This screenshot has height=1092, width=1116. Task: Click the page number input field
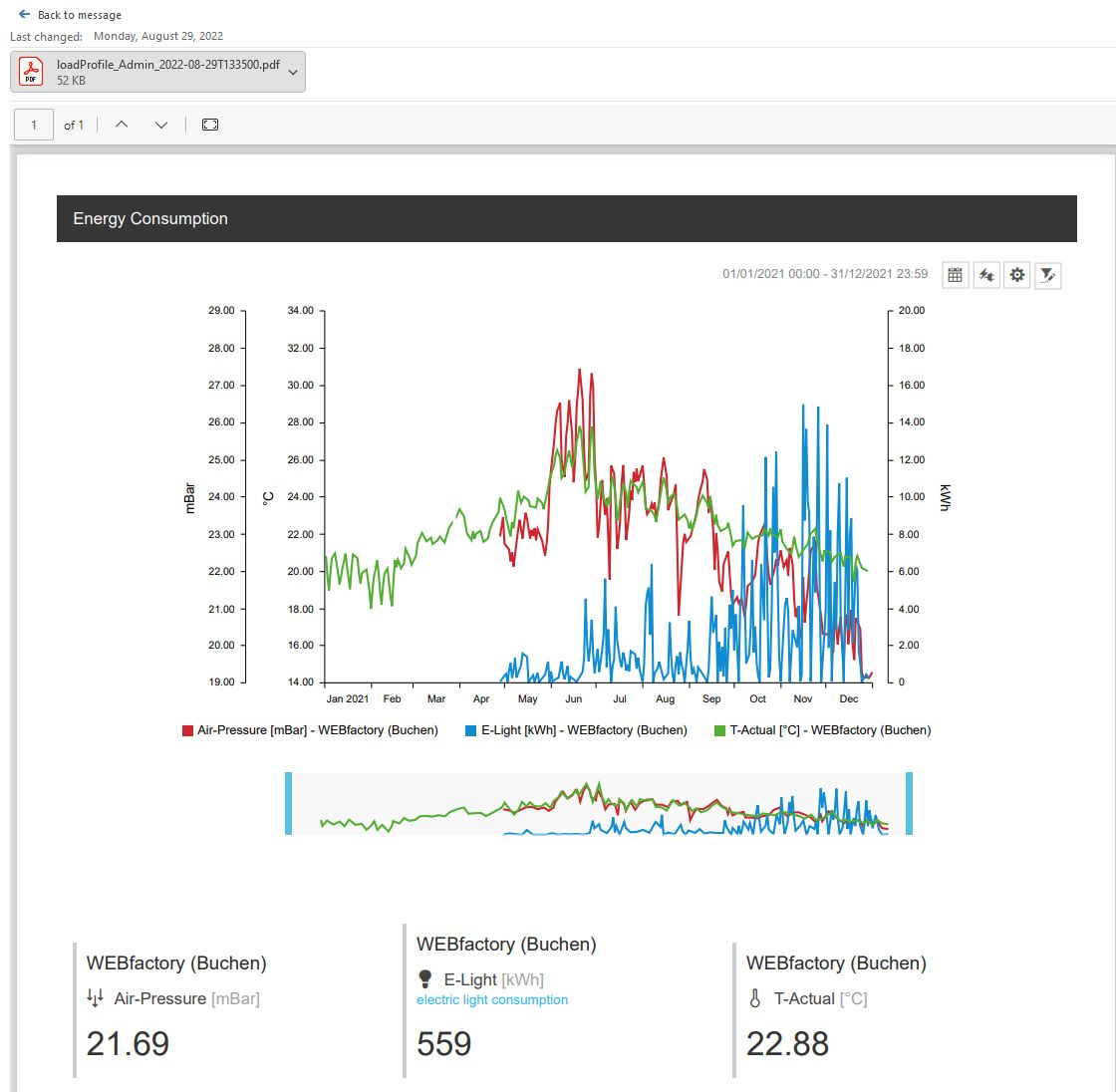coord(34,125)
